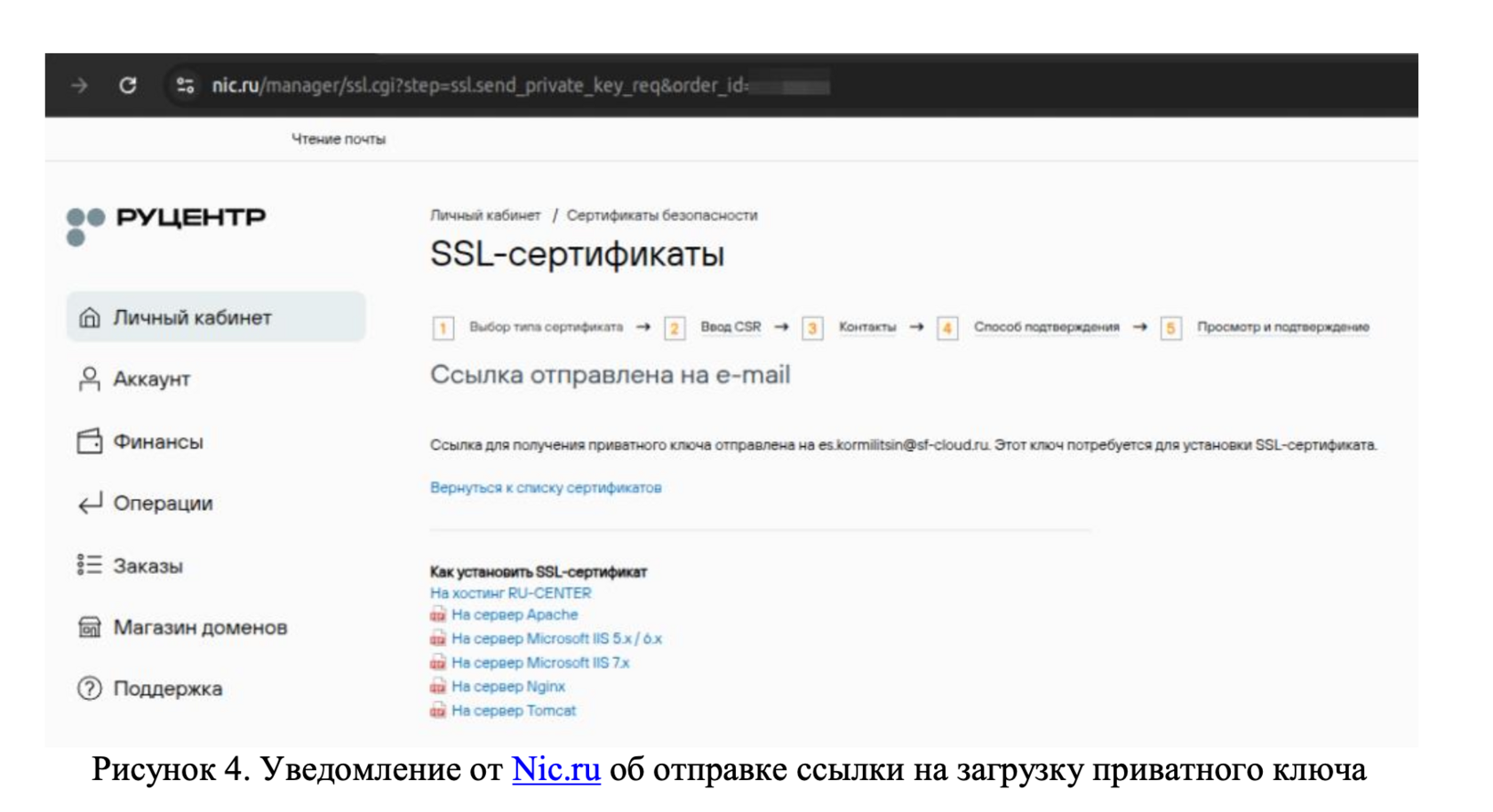Open На сервер Microsoft IIS 7.x link
This screenshot has width=1493, height=812.
tap(540, 663)
